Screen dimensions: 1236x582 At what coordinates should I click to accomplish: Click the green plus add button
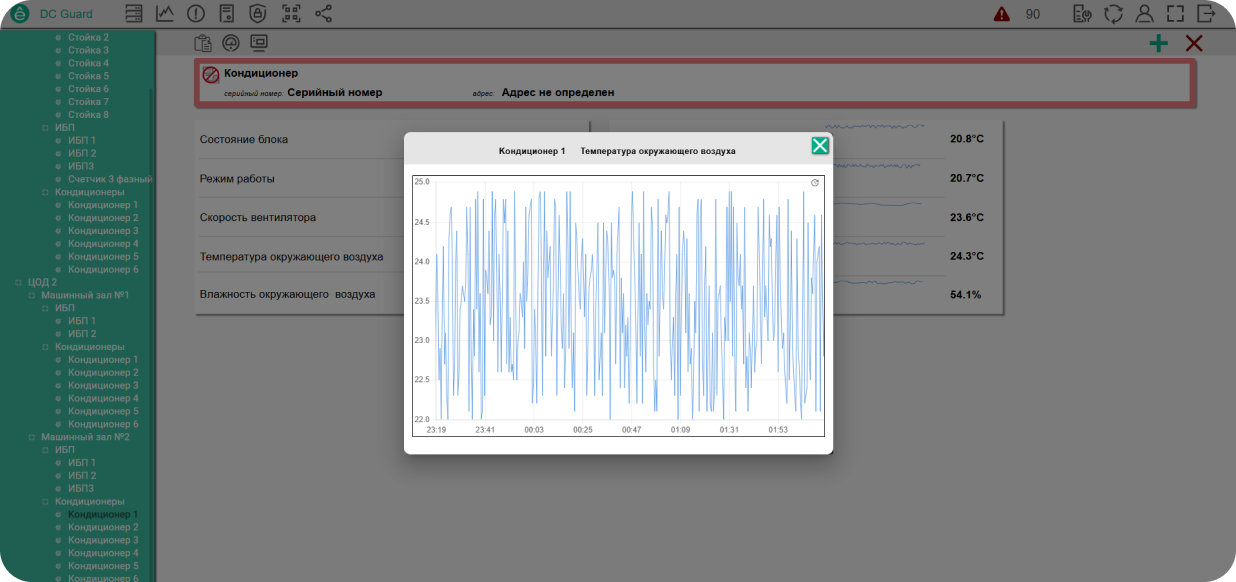tap(1158, 43)
